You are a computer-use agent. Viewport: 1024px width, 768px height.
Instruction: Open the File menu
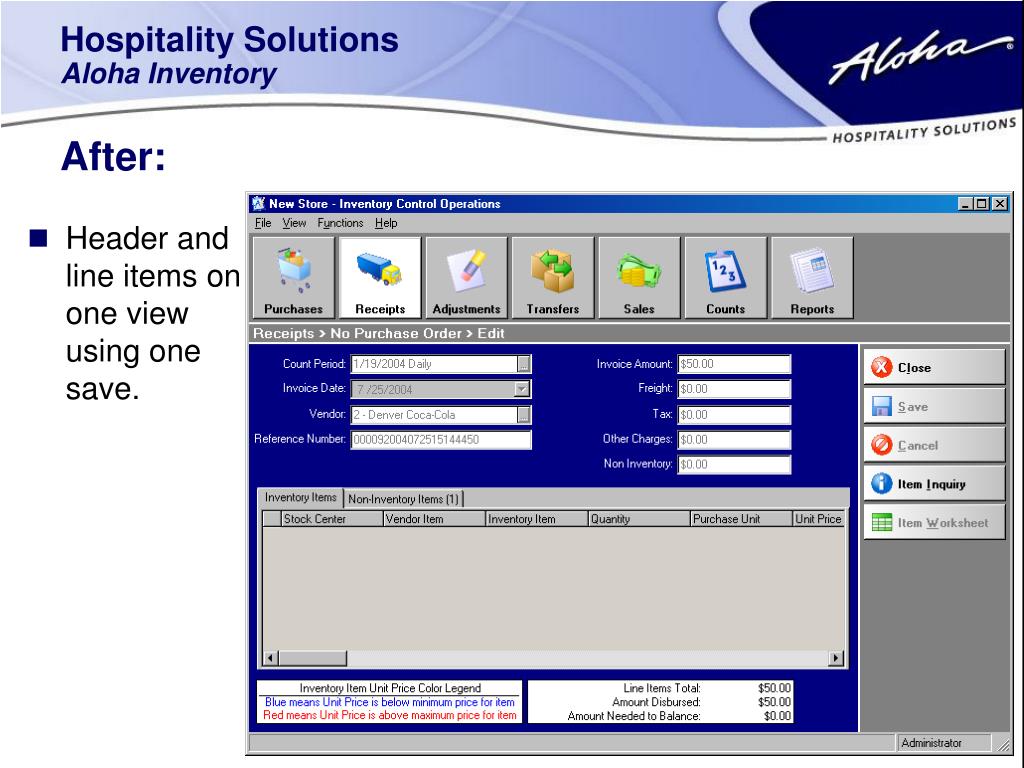coord(263,223)
